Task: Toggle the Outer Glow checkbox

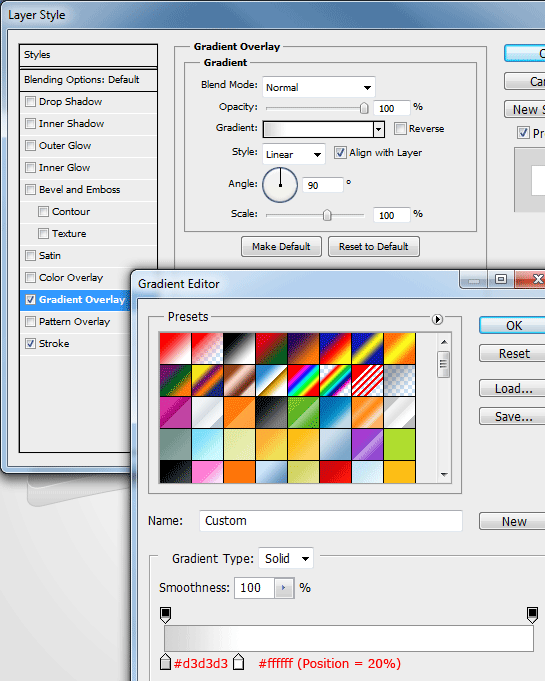Action: click(30, 145)
